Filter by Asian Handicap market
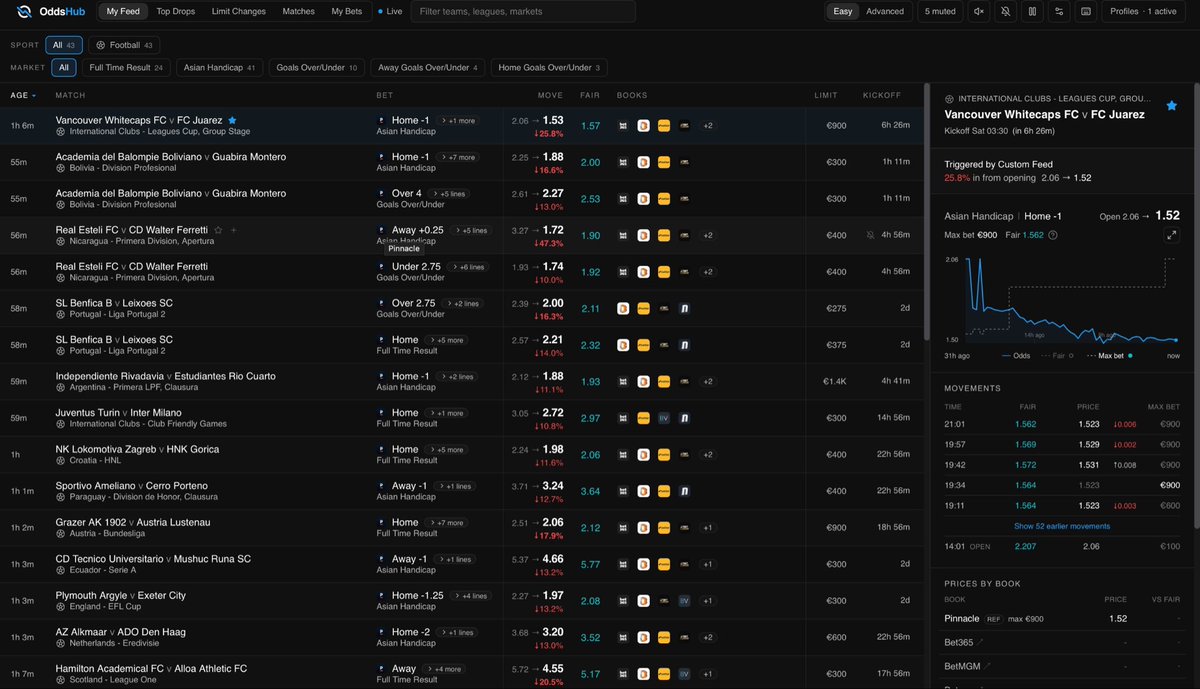Viewport: 1200px width, 689px height. click(x=219, y=68)
